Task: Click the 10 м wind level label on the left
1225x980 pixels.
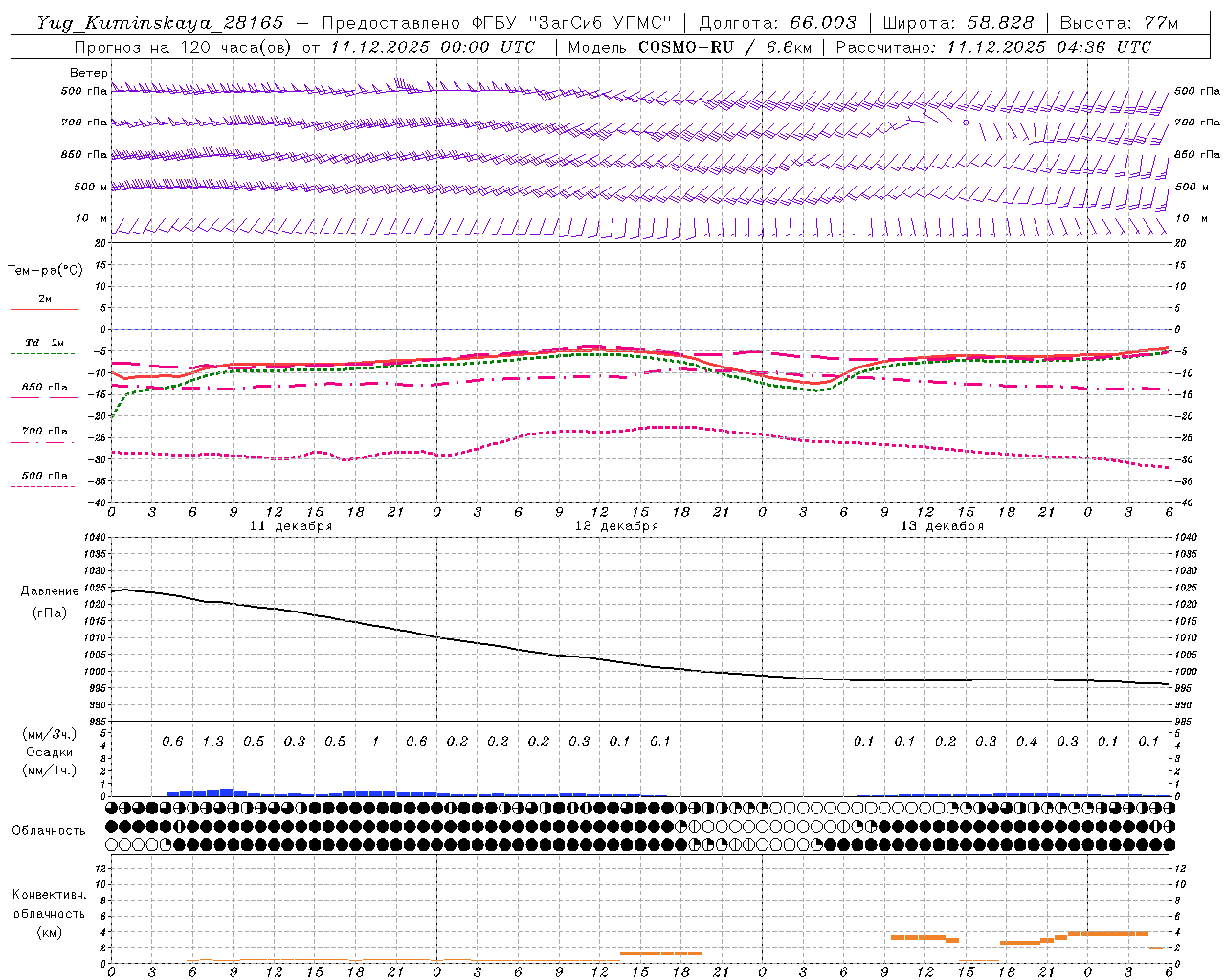Action: pyautogui.click(x=91, y=219)
